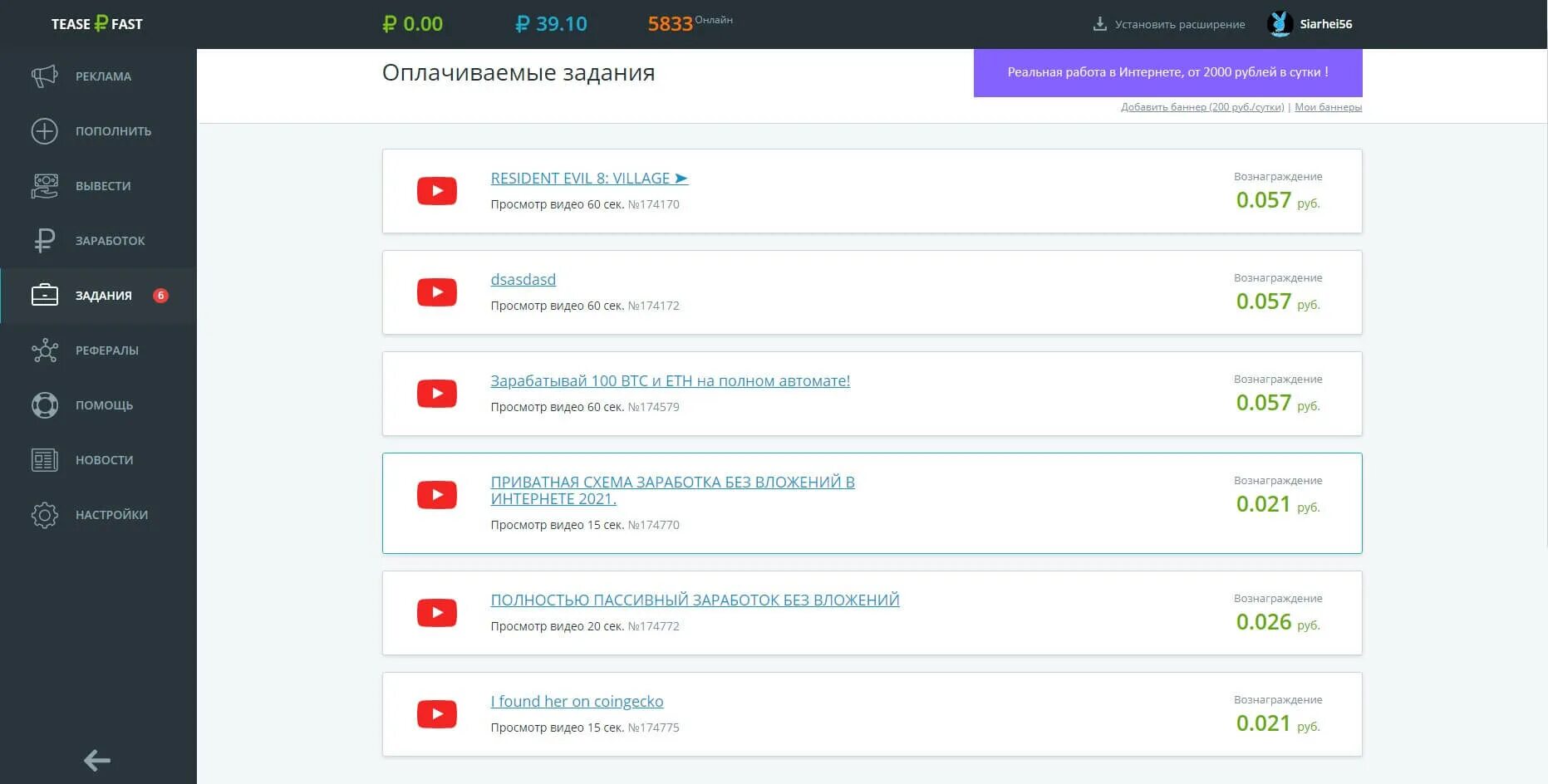Click the Настройки gear icon
1548x784 pixels.
[45, 515]
